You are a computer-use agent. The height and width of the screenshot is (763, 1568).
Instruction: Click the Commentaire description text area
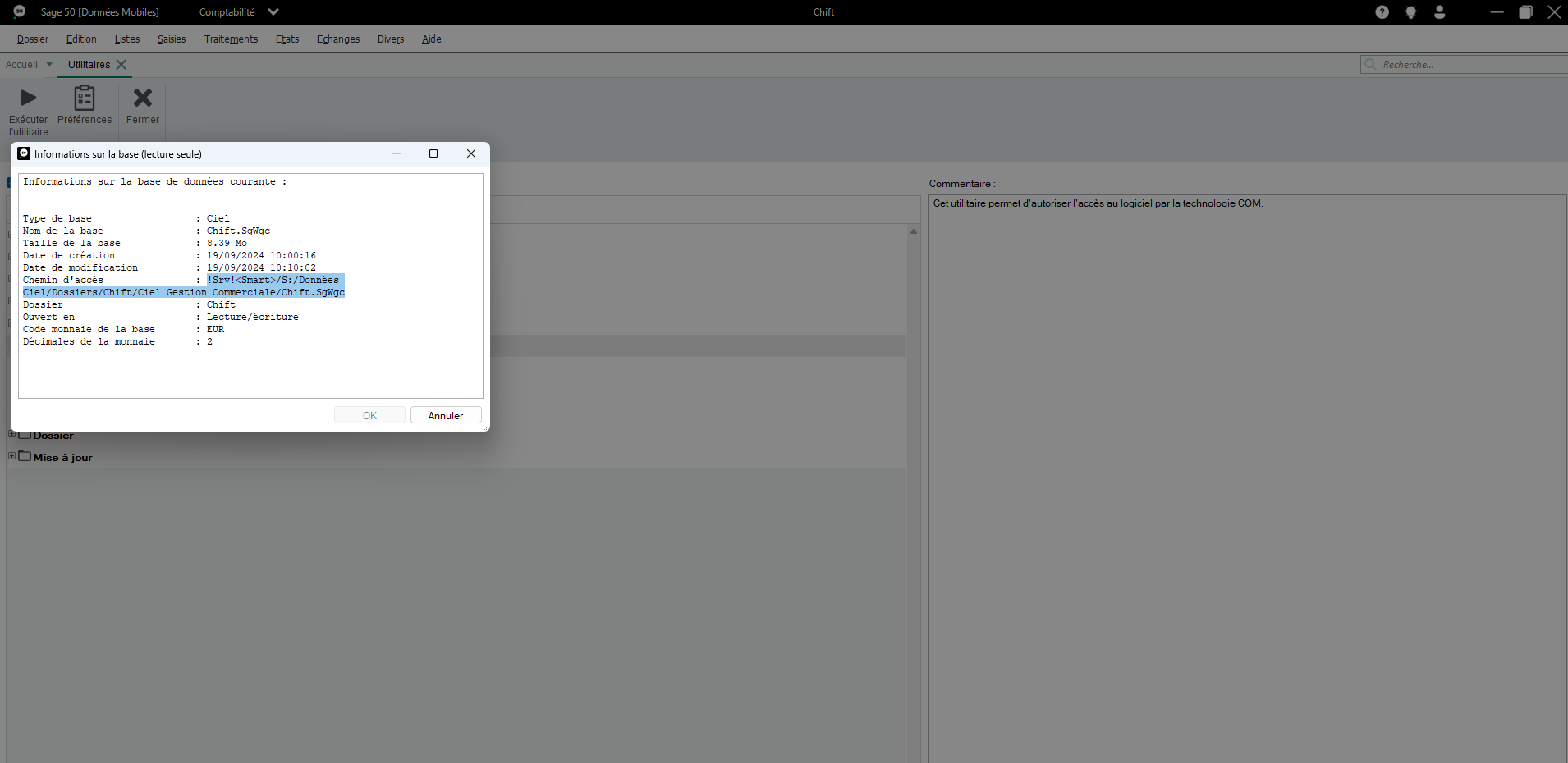pyautogui.click(x=1247, y=478)
